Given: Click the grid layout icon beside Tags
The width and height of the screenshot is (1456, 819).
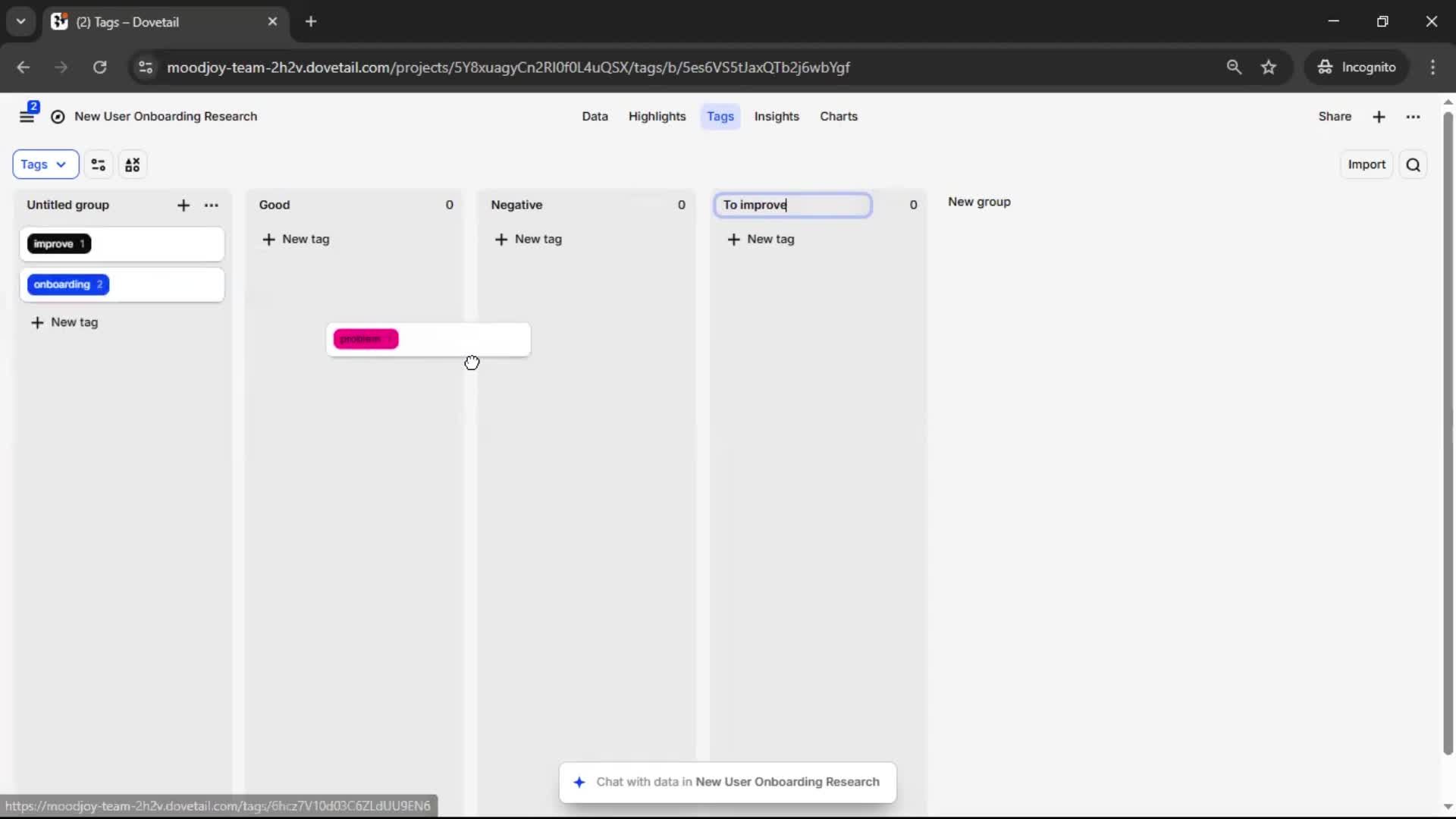Looking at the screenshot, I should (x=133, y=165).
